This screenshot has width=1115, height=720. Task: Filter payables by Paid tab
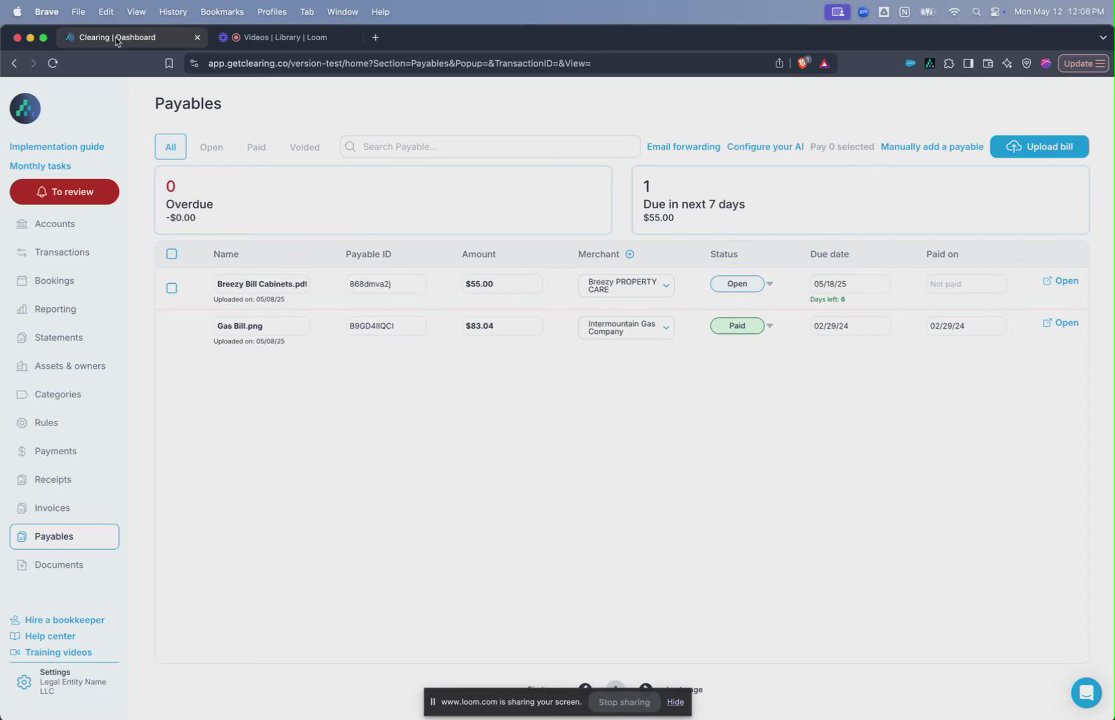click(256, 147)
